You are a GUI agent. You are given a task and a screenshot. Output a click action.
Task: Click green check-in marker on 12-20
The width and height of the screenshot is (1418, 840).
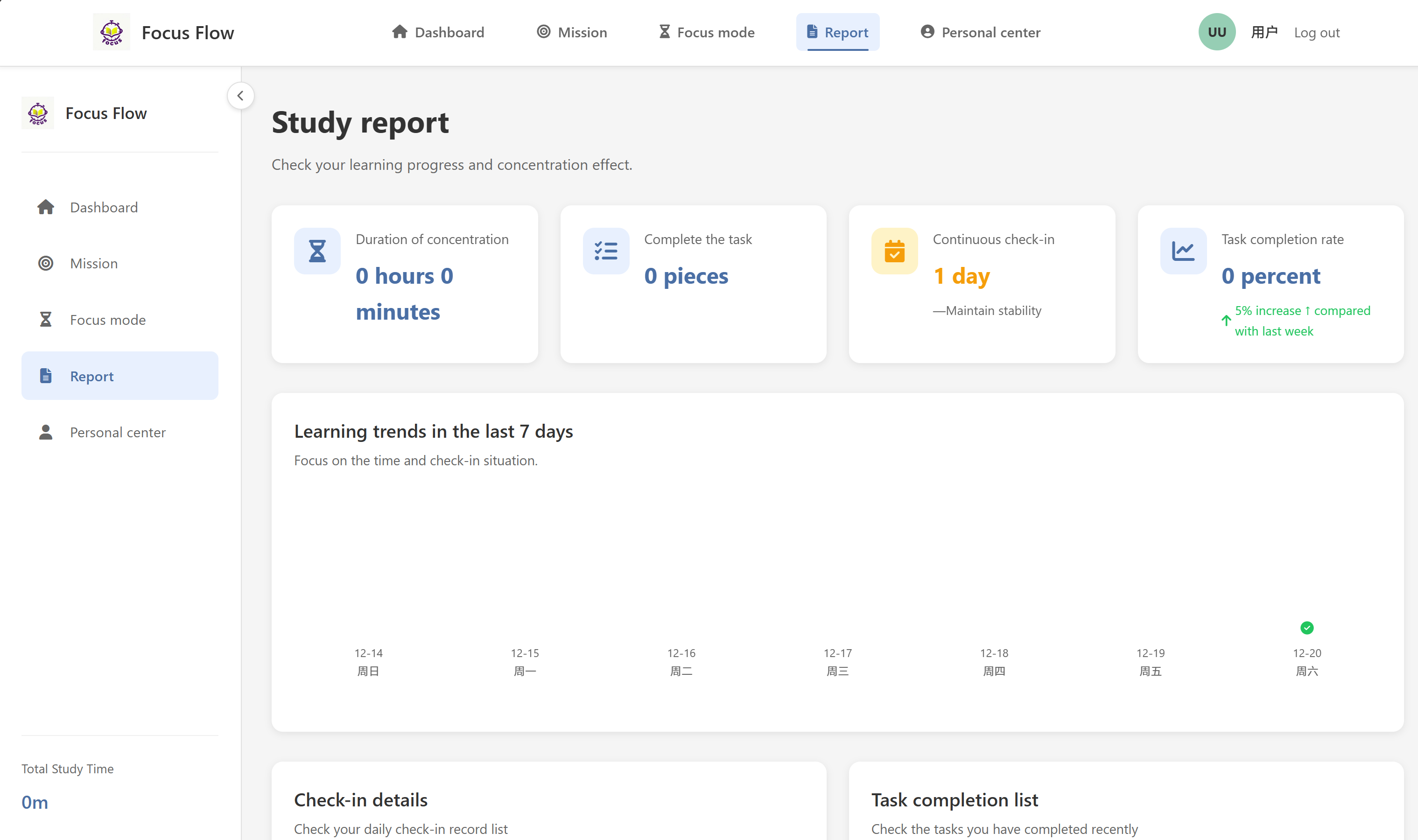coord(1306,628)
